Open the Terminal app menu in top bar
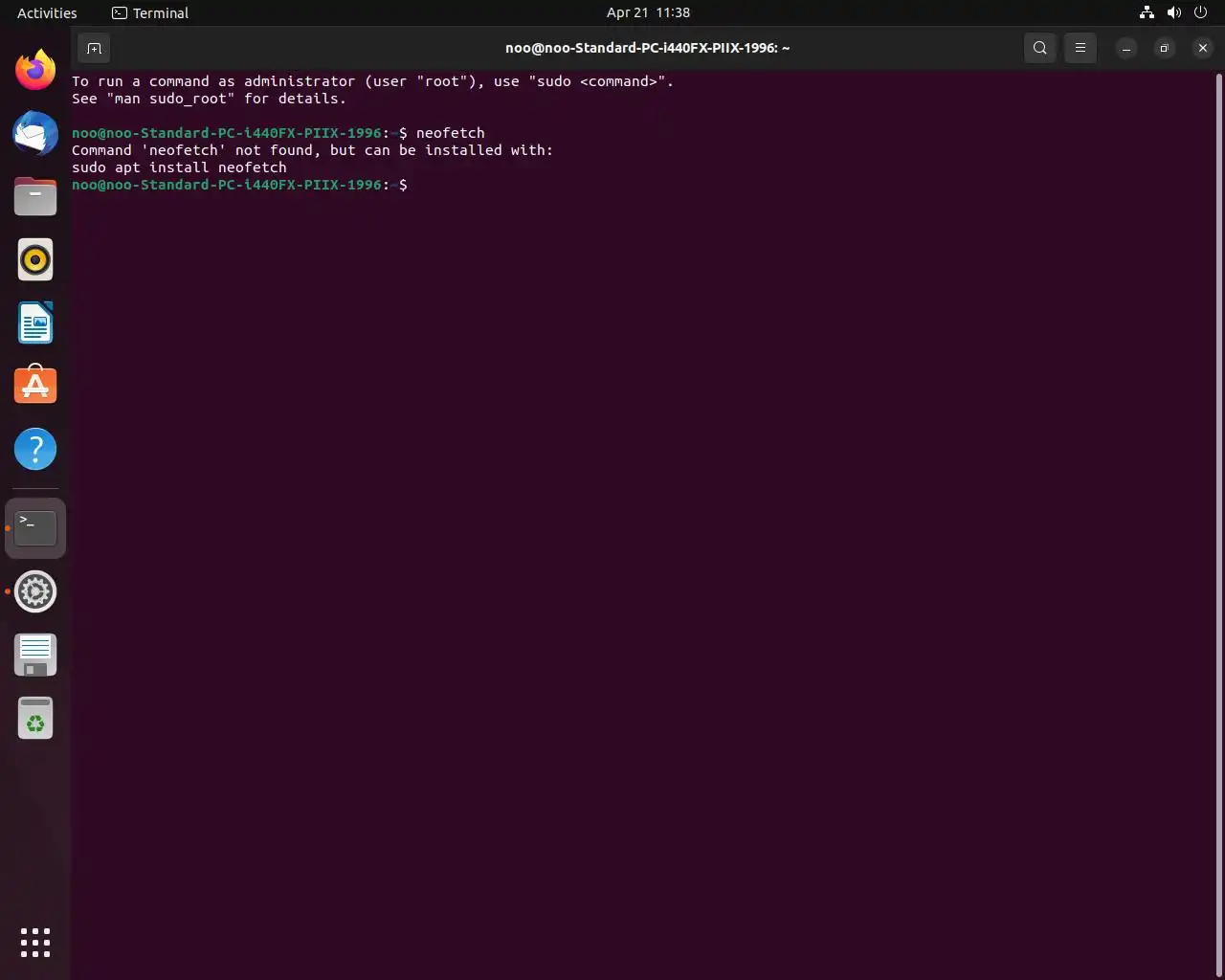Screen dimensions: 1225x980 click(150, 13)
